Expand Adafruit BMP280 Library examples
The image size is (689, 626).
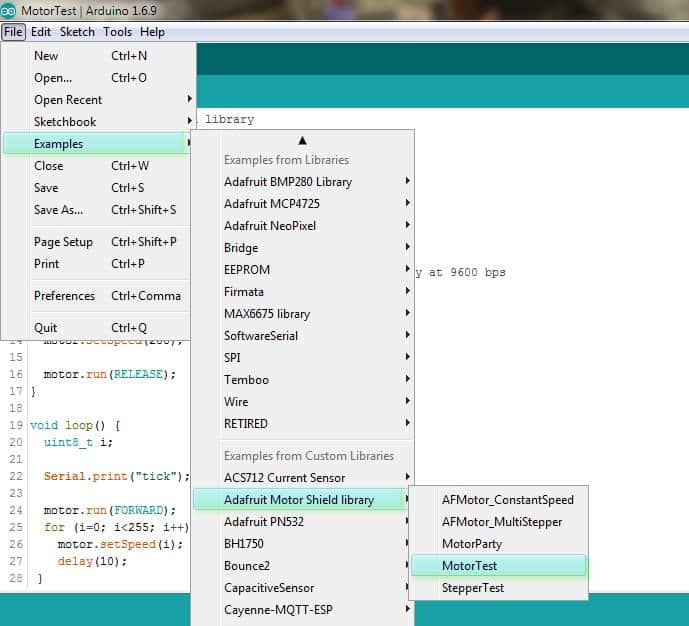pyautogui.click(x=303, y=182)
